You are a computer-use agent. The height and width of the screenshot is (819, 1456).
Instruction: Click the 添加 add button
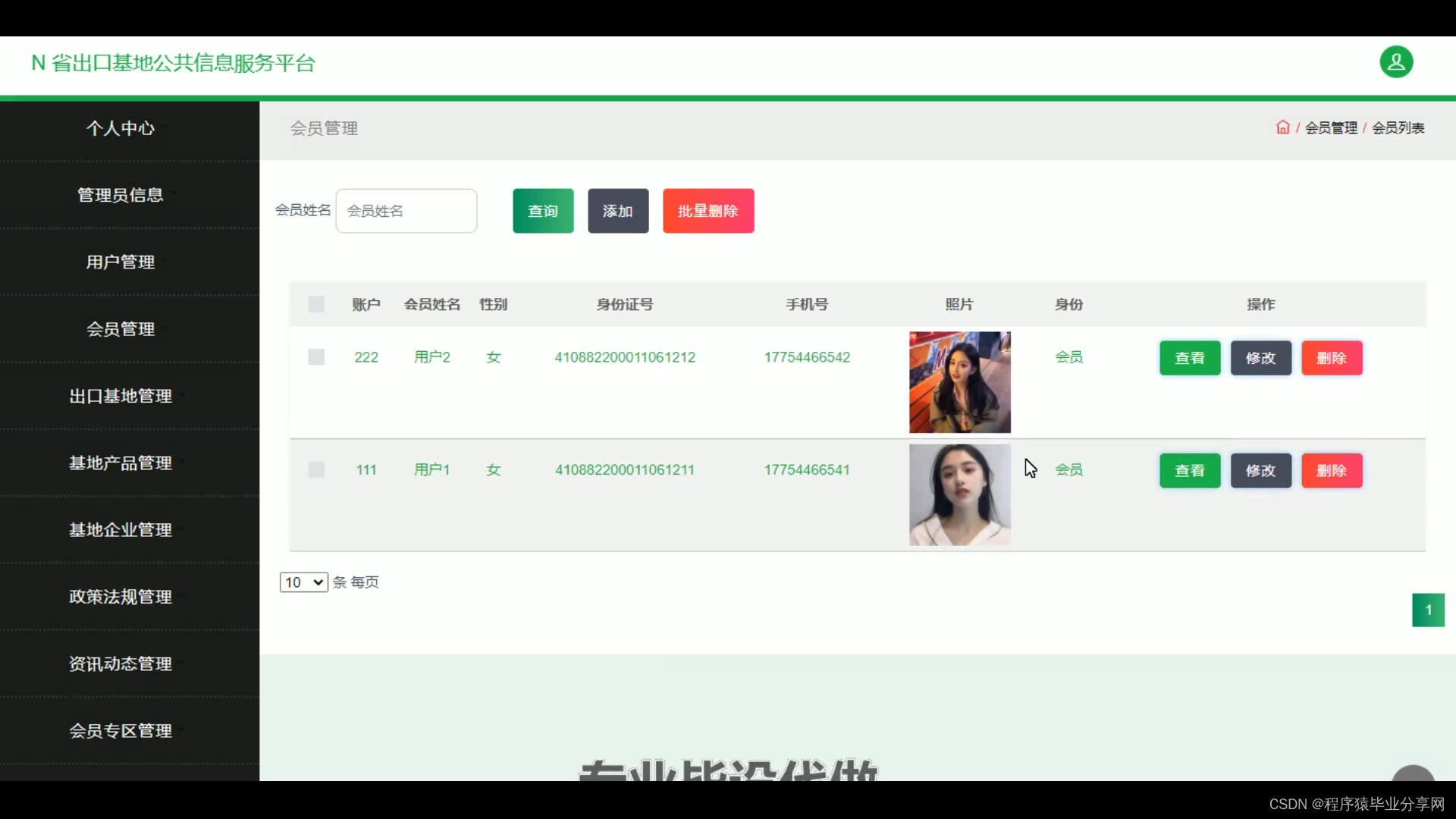[x=617, y=211]
